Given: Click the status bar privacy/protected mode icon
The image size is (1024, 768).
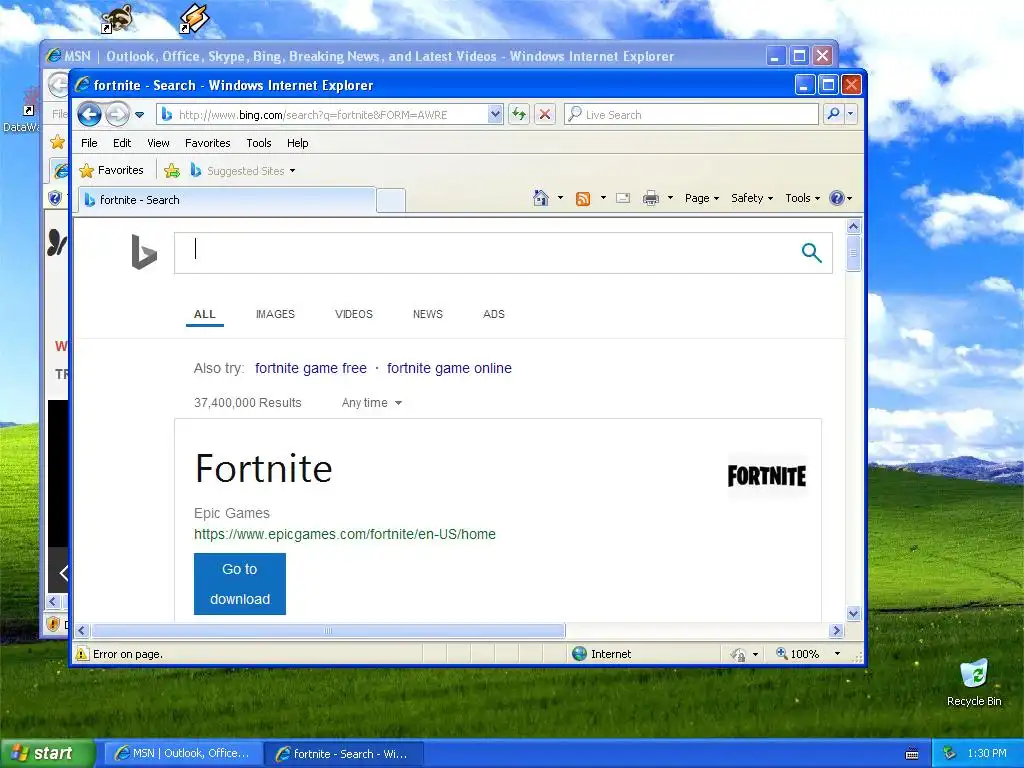Looking at the screenshot, I should (x=738, y=654).
